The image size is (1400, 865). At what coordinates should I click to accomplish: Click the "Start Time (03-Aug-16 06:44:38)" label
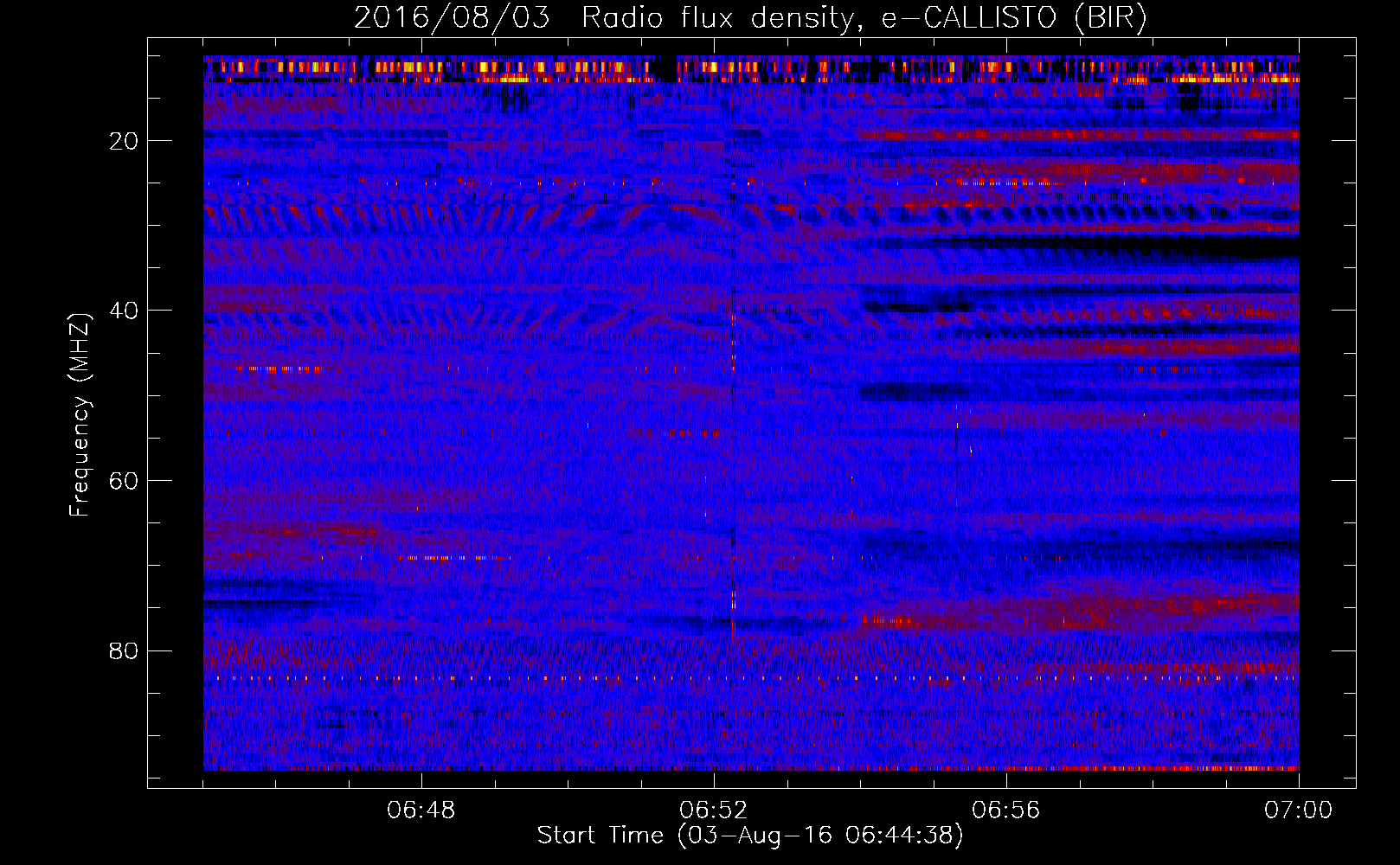(750, 836)
